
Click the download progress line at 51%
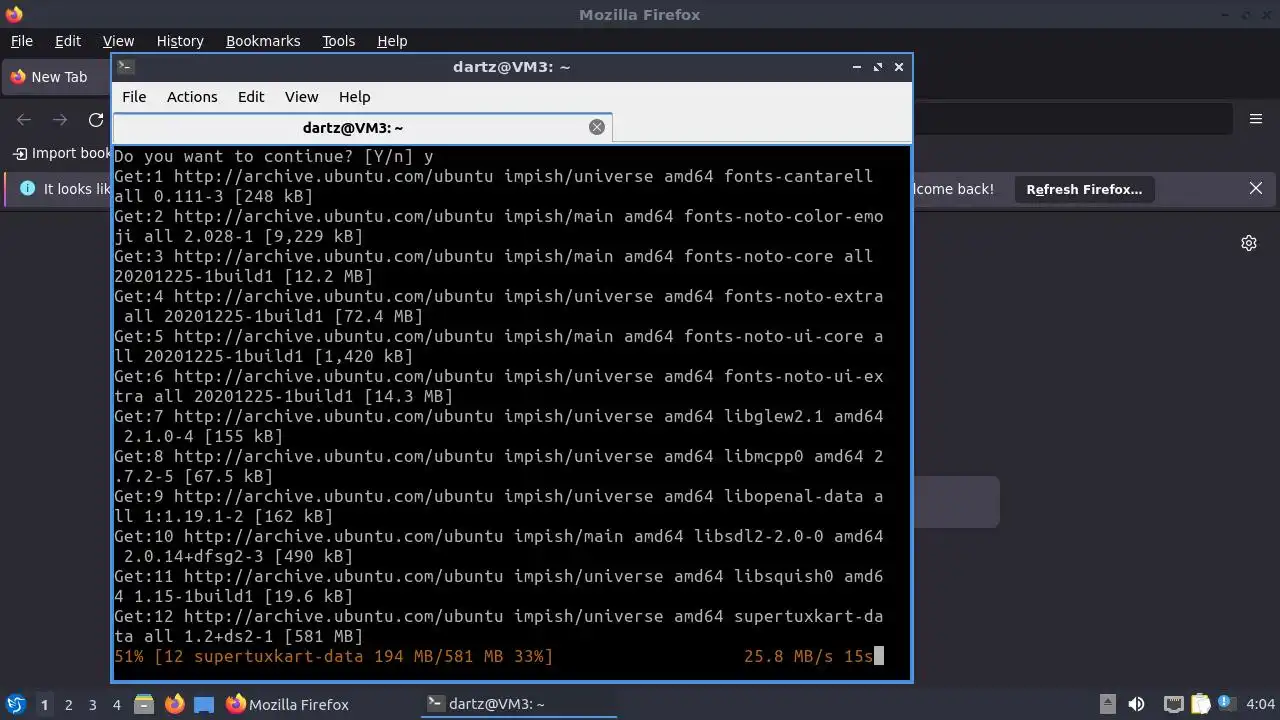[498, 656]
